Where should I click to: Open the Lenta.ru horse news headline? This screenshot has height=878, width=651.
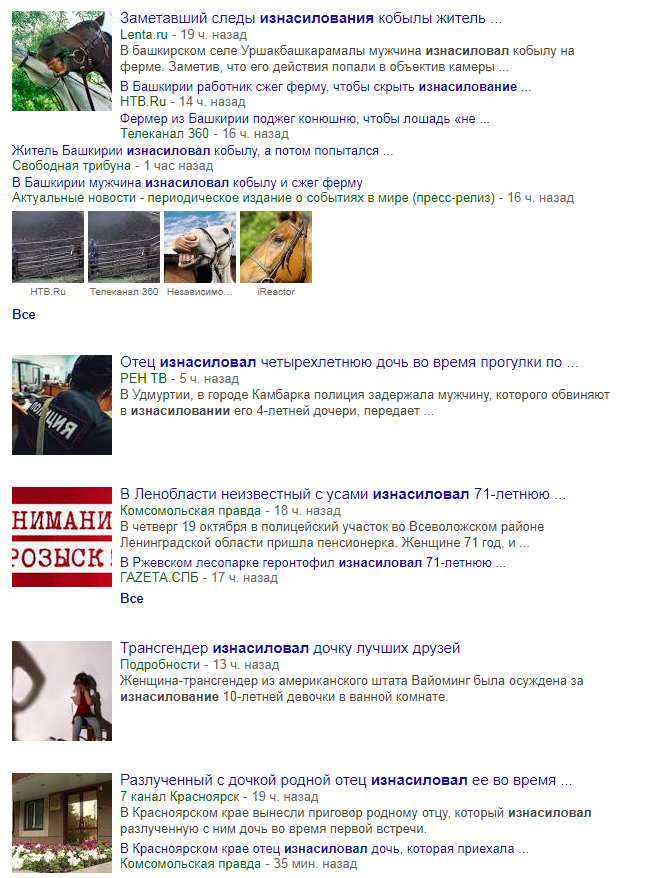click(x=311, y=18)
